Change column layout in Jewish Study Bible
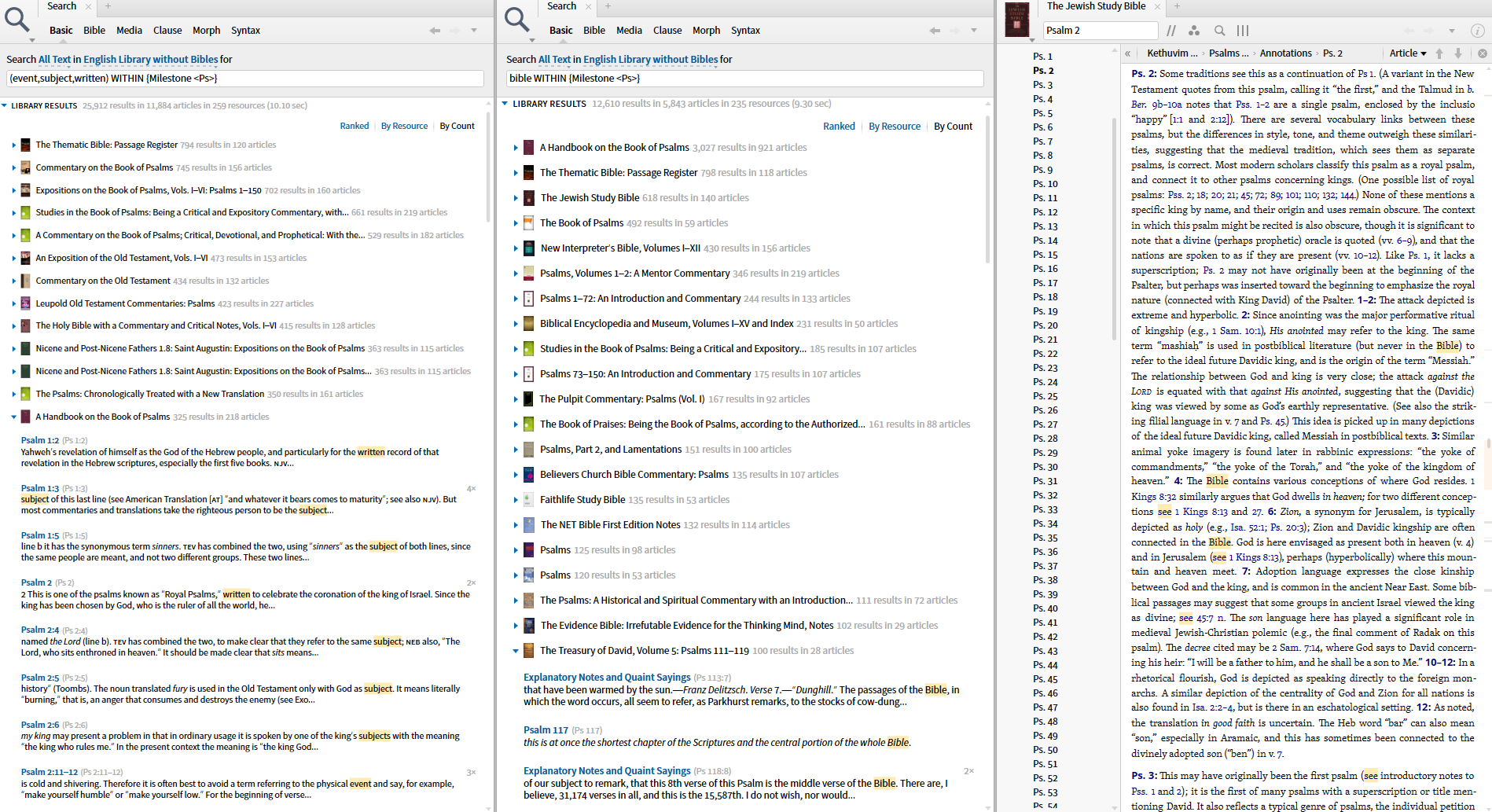Screen dimensions: 1492x812 pyautogui.click(x=1243, y=31)
